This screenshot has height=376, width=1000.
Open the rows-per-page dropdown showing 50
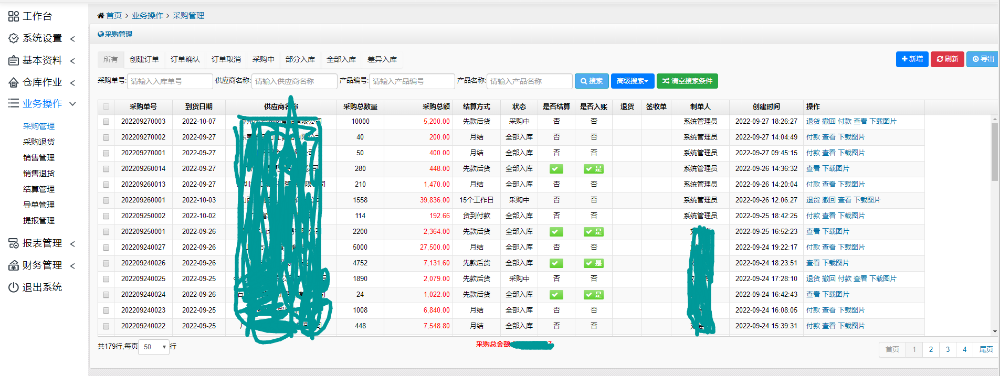tap(155, 346)
